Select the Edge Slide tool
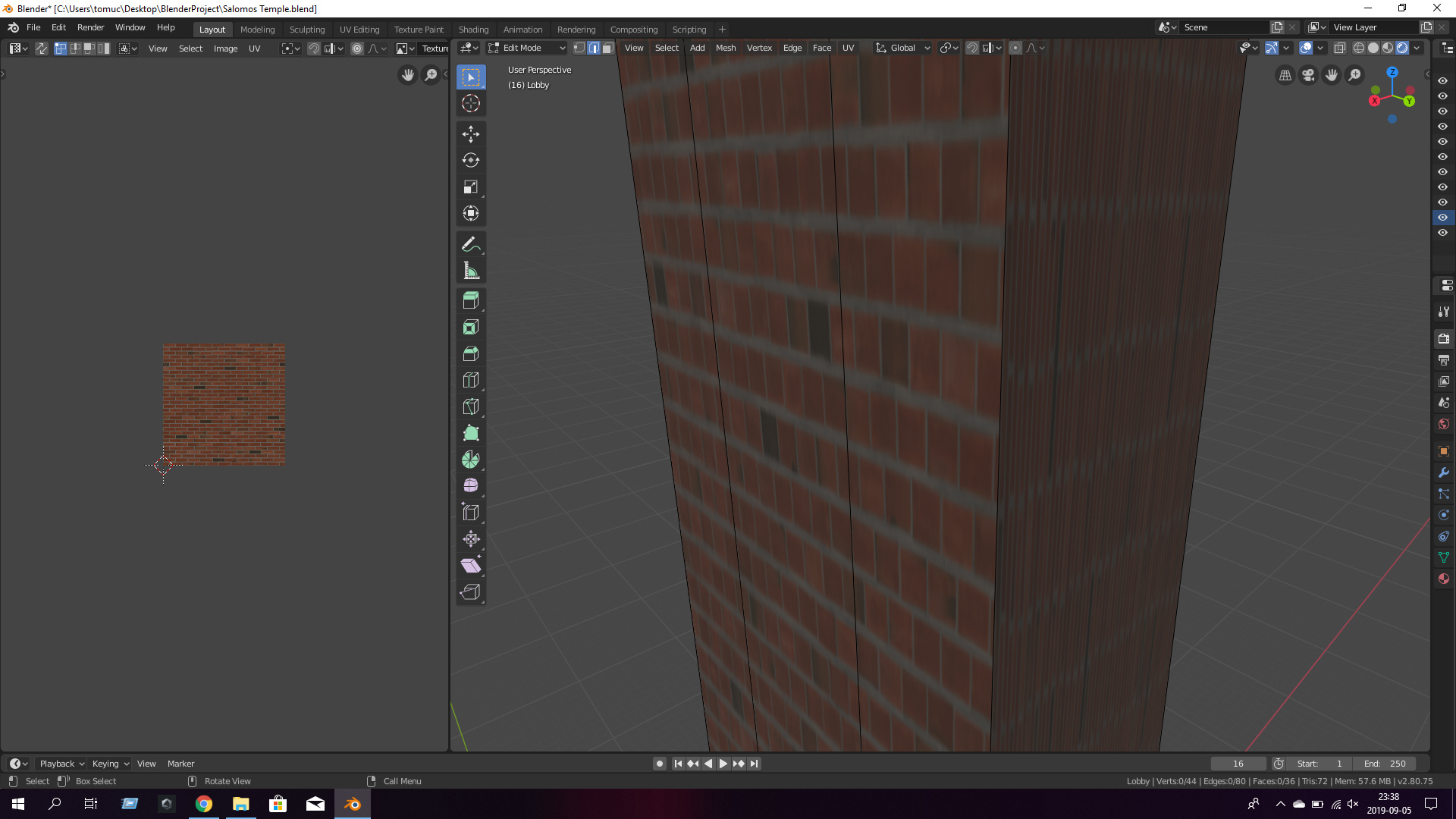Viewport: 1456px width, 819px height. coord(471,513)
